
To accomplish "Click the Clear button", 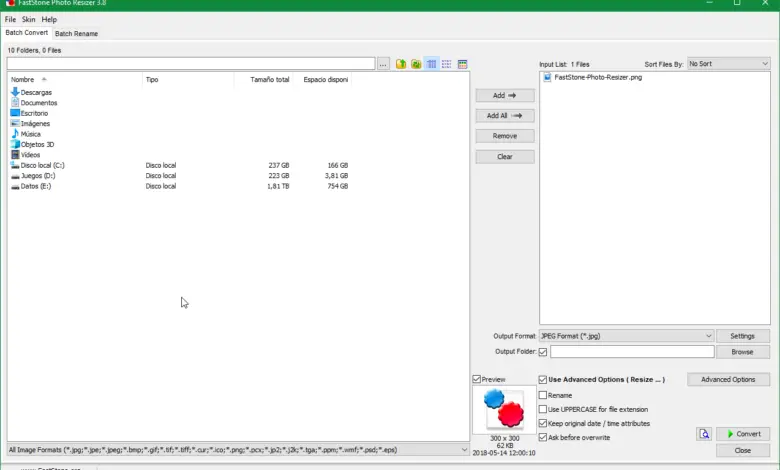I will (505, 157).
